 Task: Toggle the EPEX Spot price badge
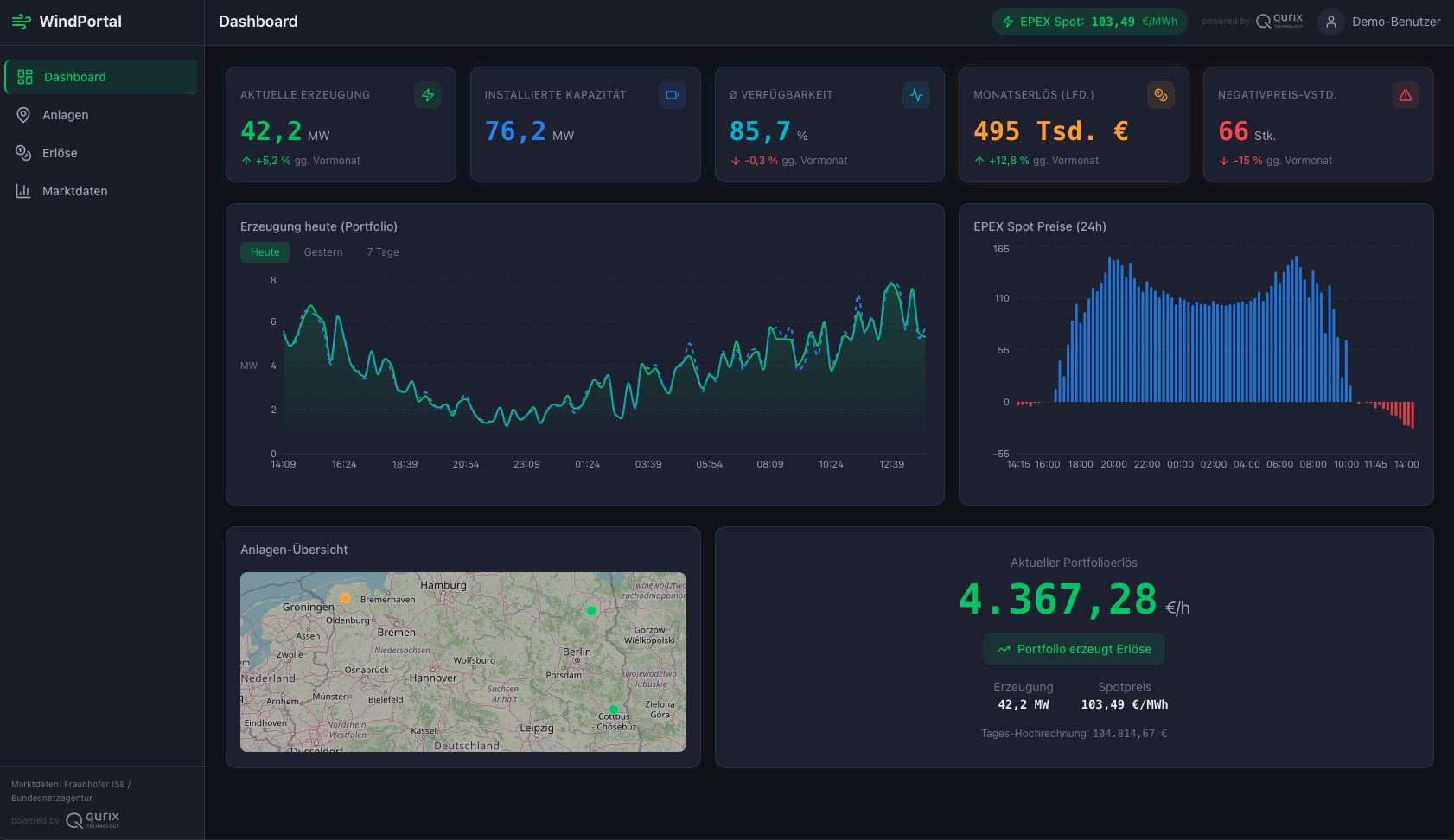[1088, 21]
